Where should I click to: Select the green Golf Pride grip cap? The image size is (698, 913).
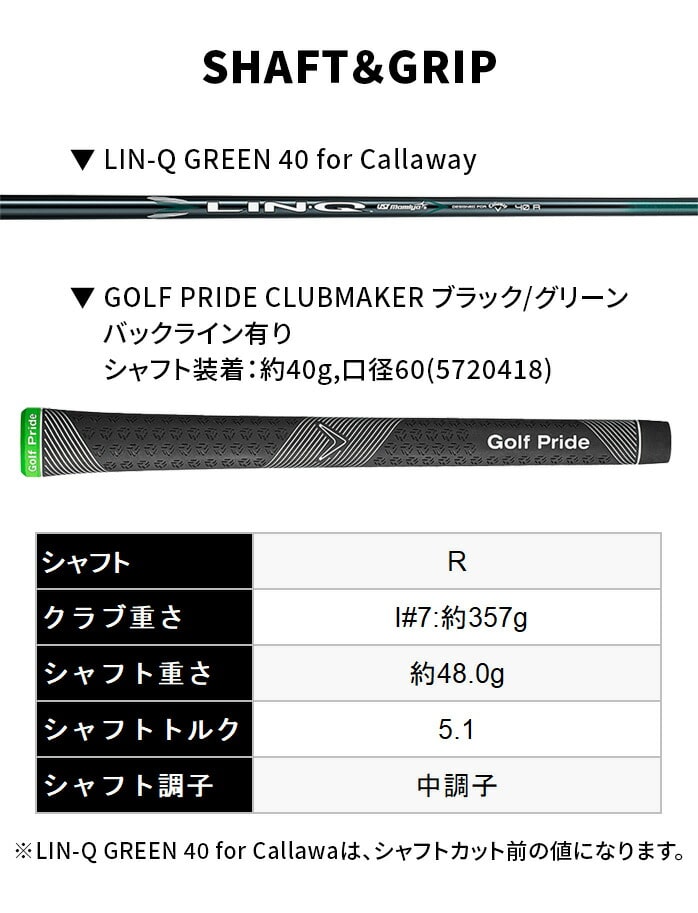[31, 441]
